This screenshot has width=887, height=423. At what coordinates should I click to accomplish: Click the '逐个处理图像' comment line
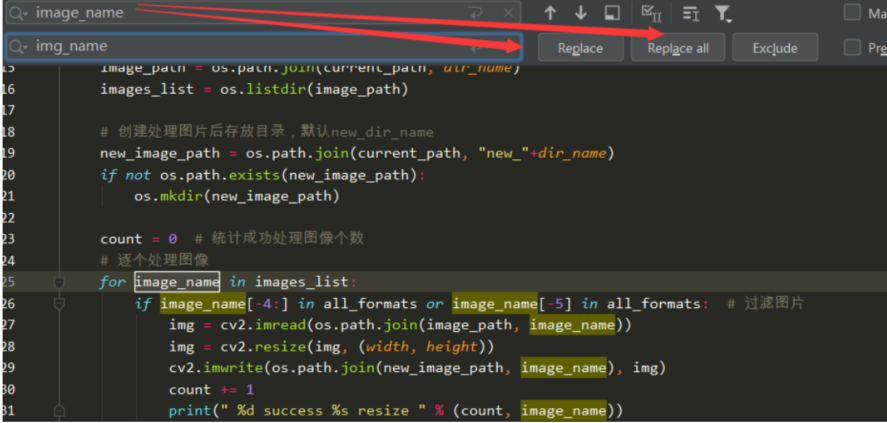(154, 260)
